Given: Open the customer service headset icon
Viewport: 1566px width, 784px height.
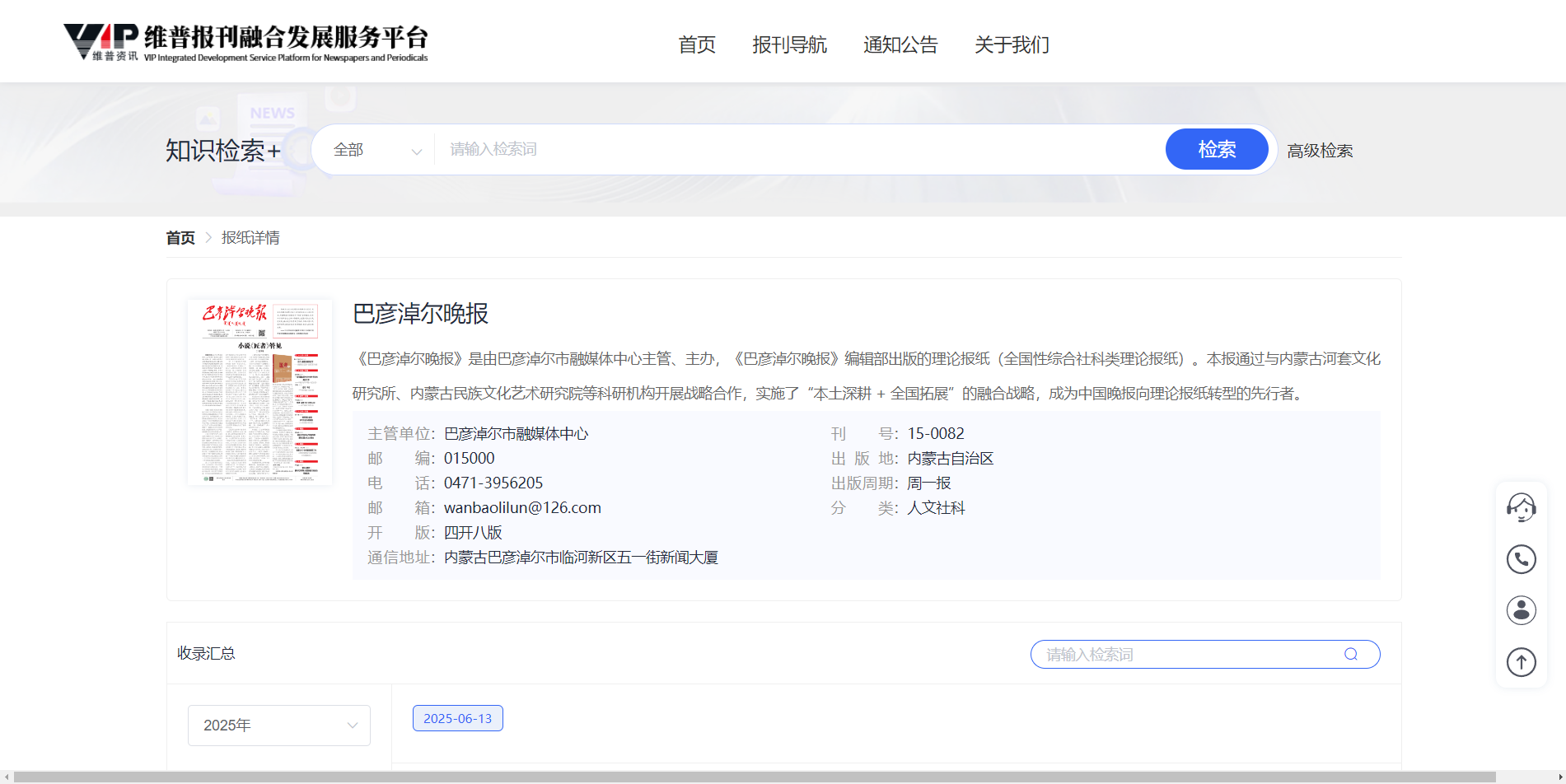Looking at the screenshot, I should click(1521, 508).
